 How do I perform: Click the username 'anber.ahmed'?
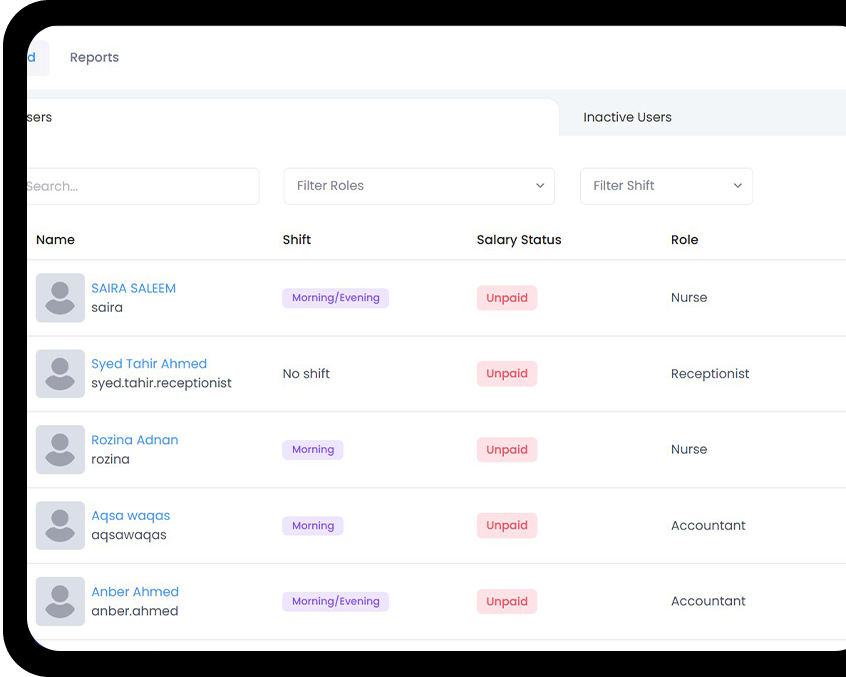(135, 611)
